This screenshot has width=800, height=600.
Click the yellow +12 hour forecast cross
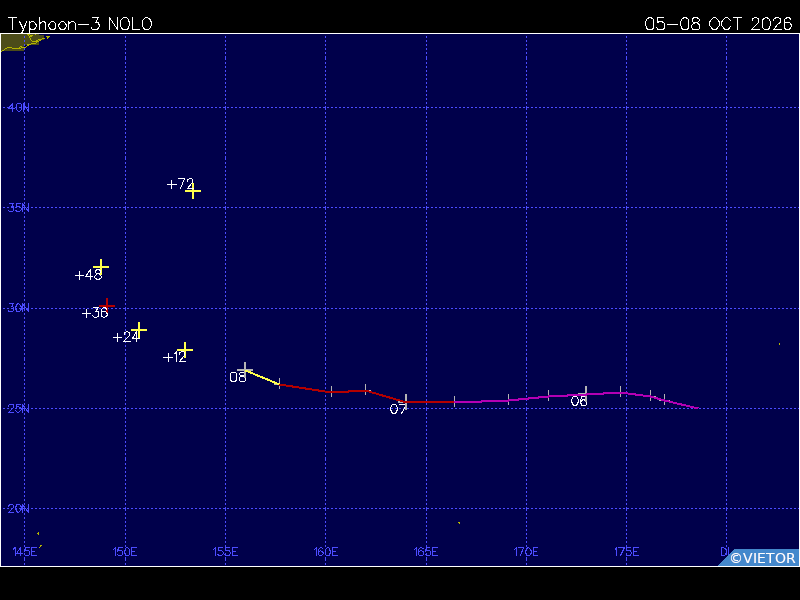tap(185, 349)
